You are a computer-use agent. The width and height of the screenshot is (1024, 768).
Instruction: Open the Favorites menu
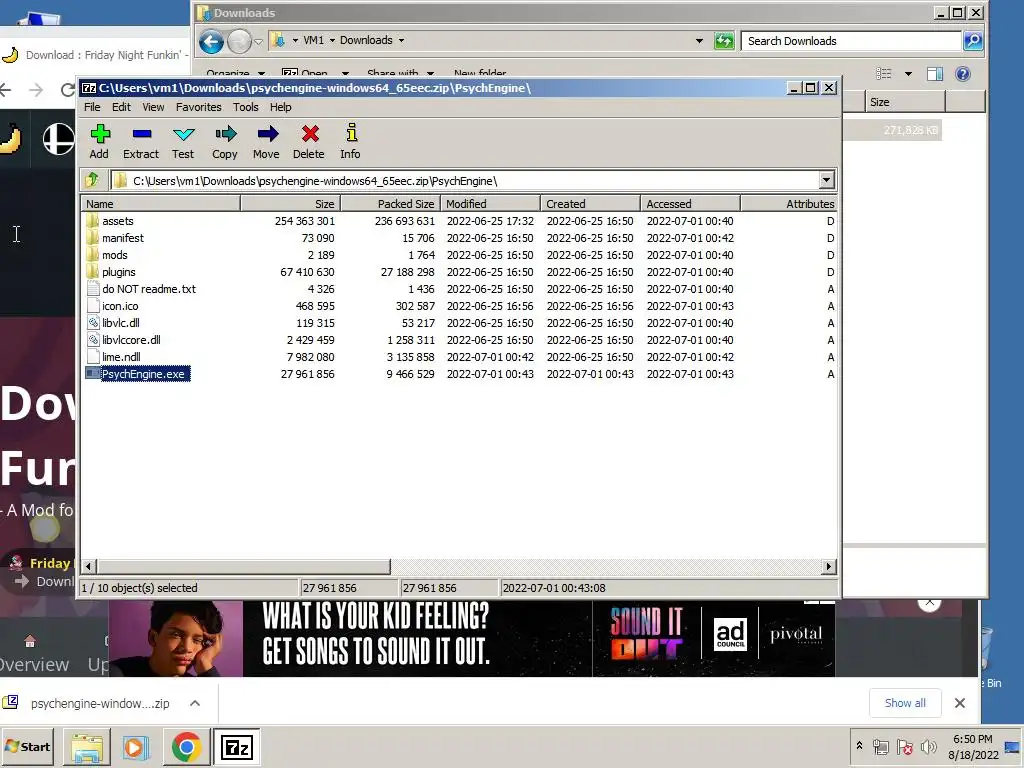tap(199, 107)
